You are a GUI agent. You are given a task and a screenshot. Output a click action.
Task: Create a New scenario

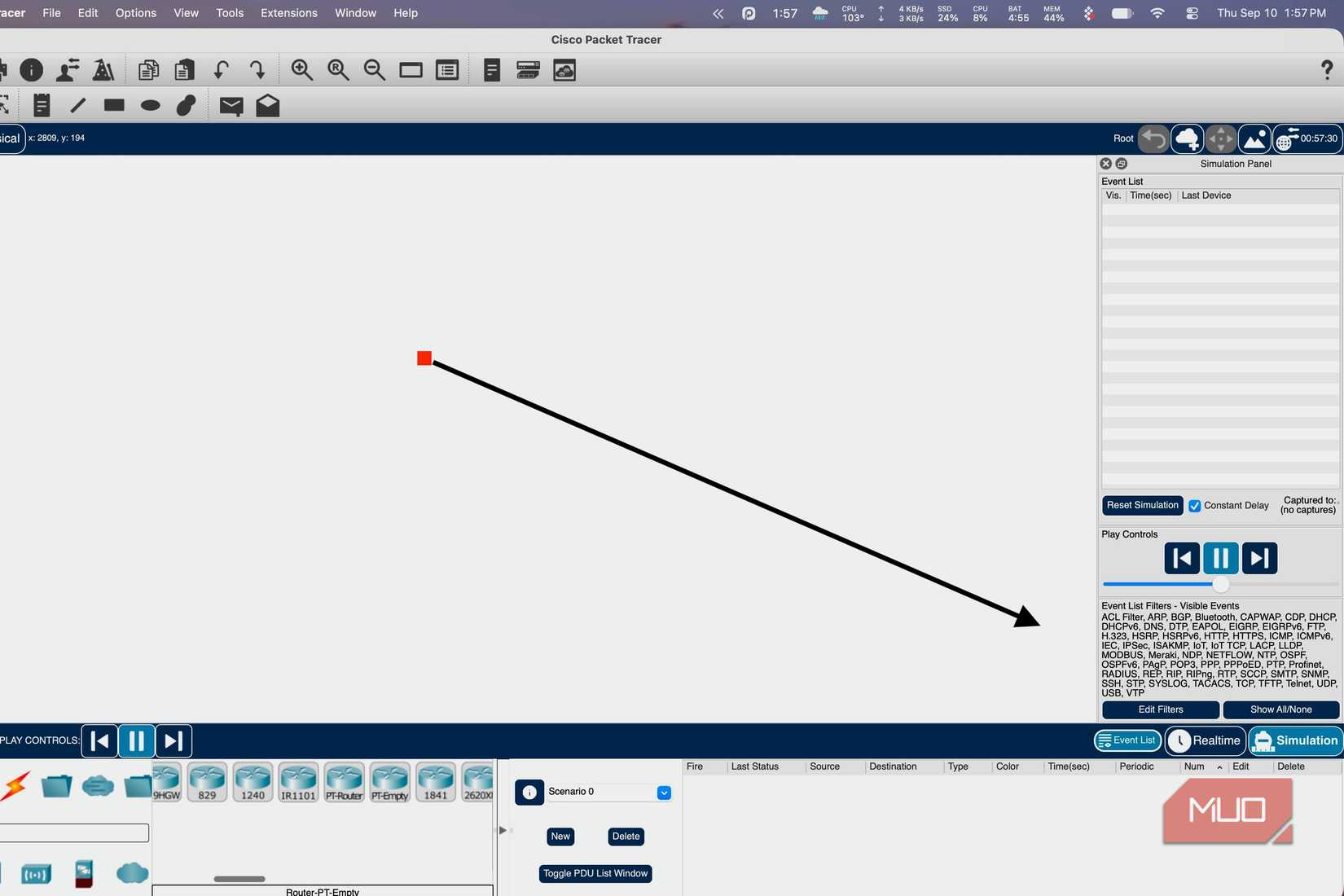560,837
